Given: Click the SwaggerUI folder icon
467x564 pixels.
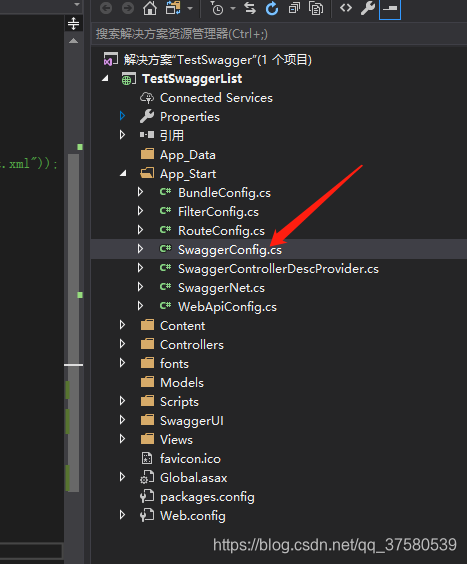Looking at the screenshot, I should click(147, 420).
